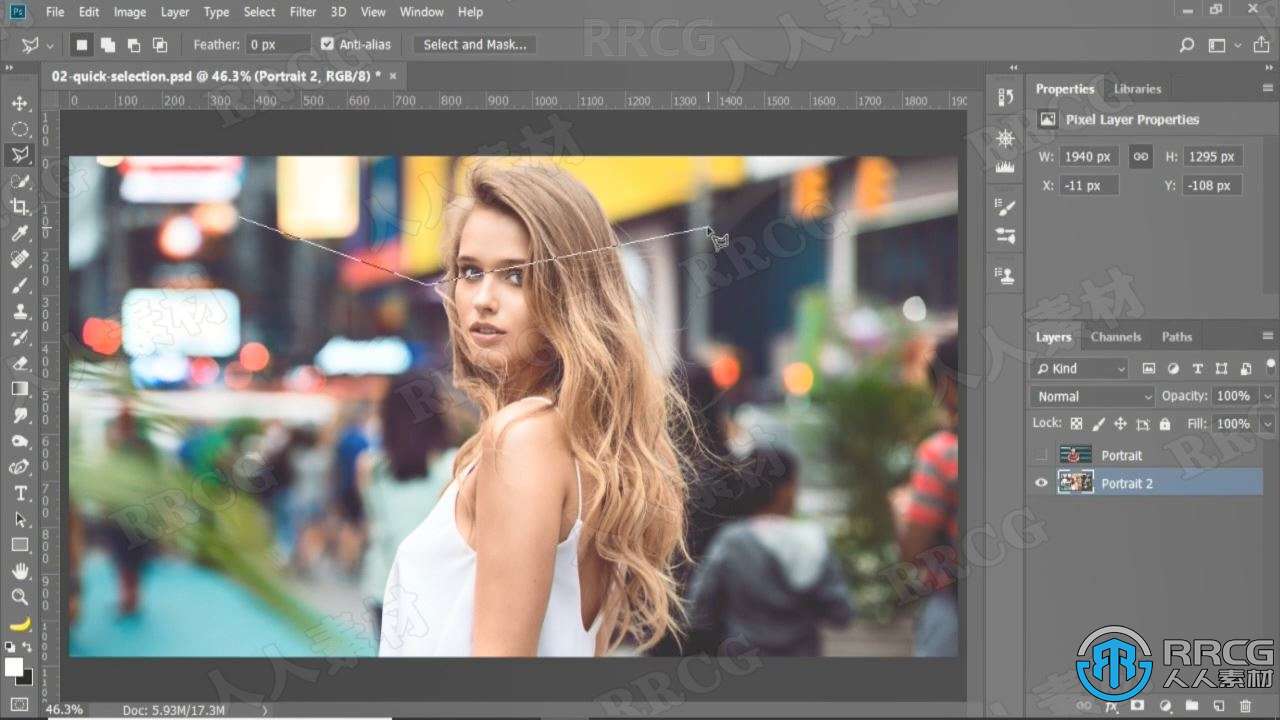Toggle Lock position icon

coord(1120,424)
